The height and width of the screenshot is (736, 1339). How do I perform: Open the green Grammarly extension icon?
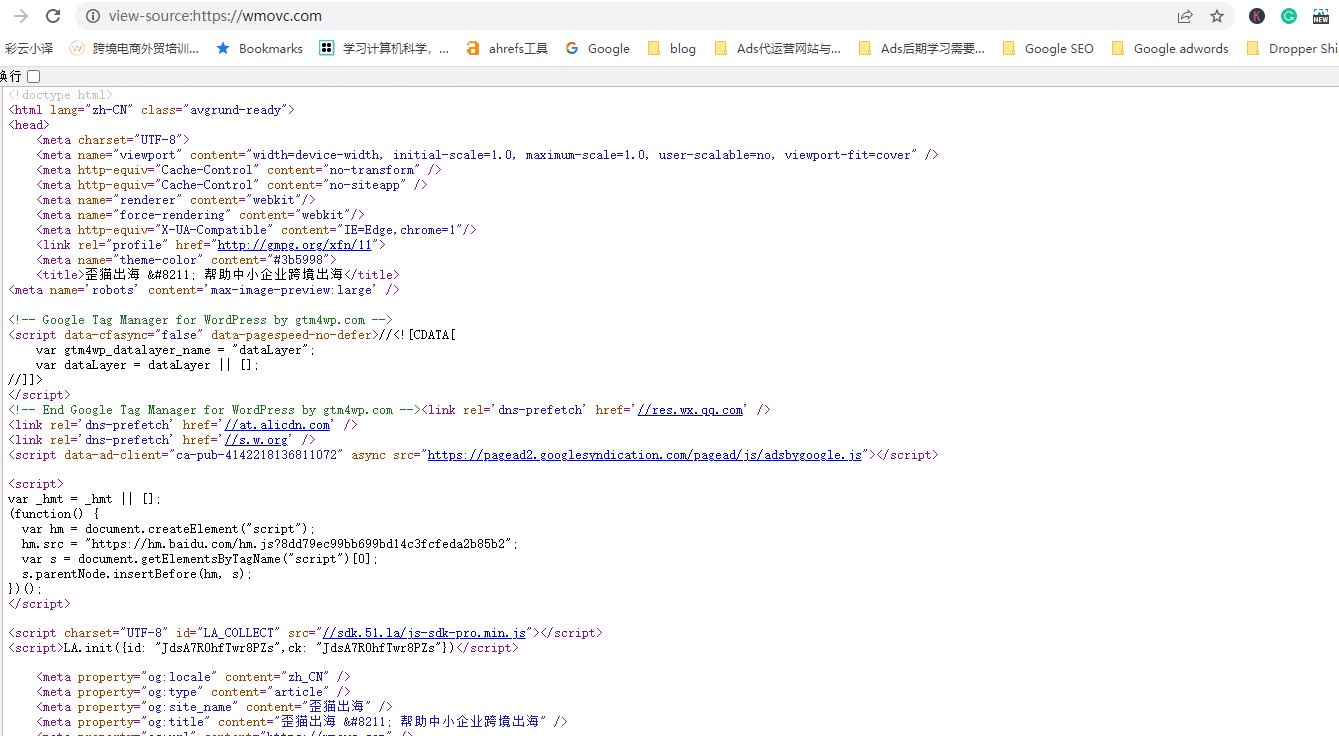pos(1289,16)
